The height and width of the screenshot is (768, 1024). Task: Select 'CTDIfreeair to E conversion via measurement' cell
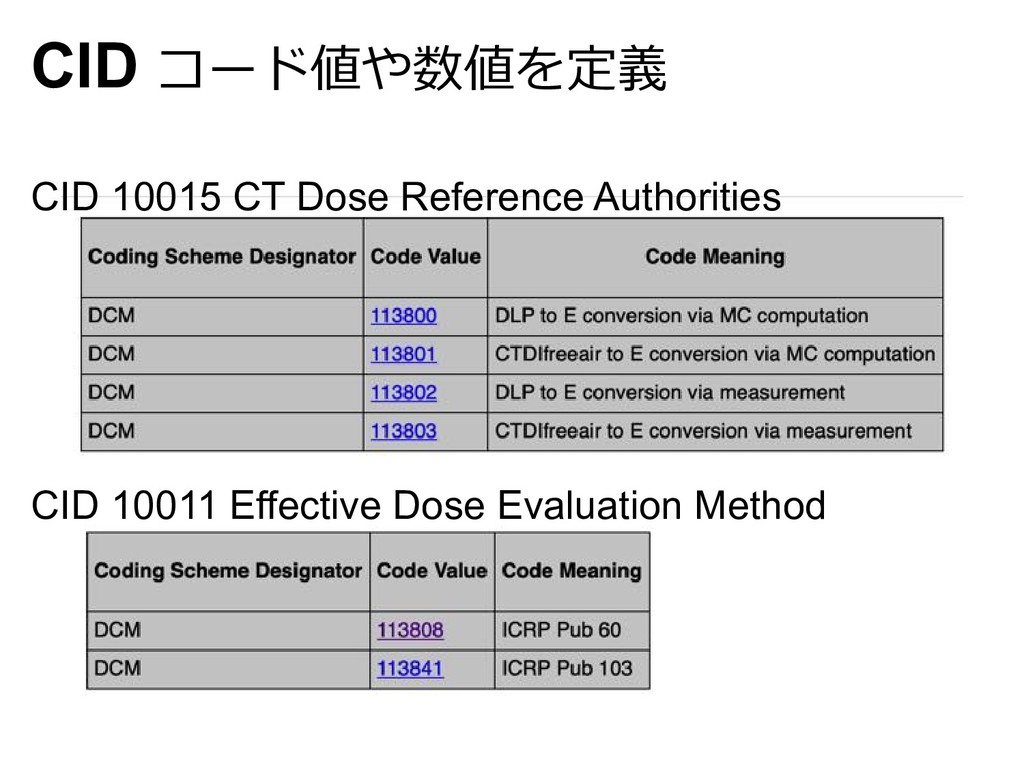pyautogui.click(x=715, y=432)
